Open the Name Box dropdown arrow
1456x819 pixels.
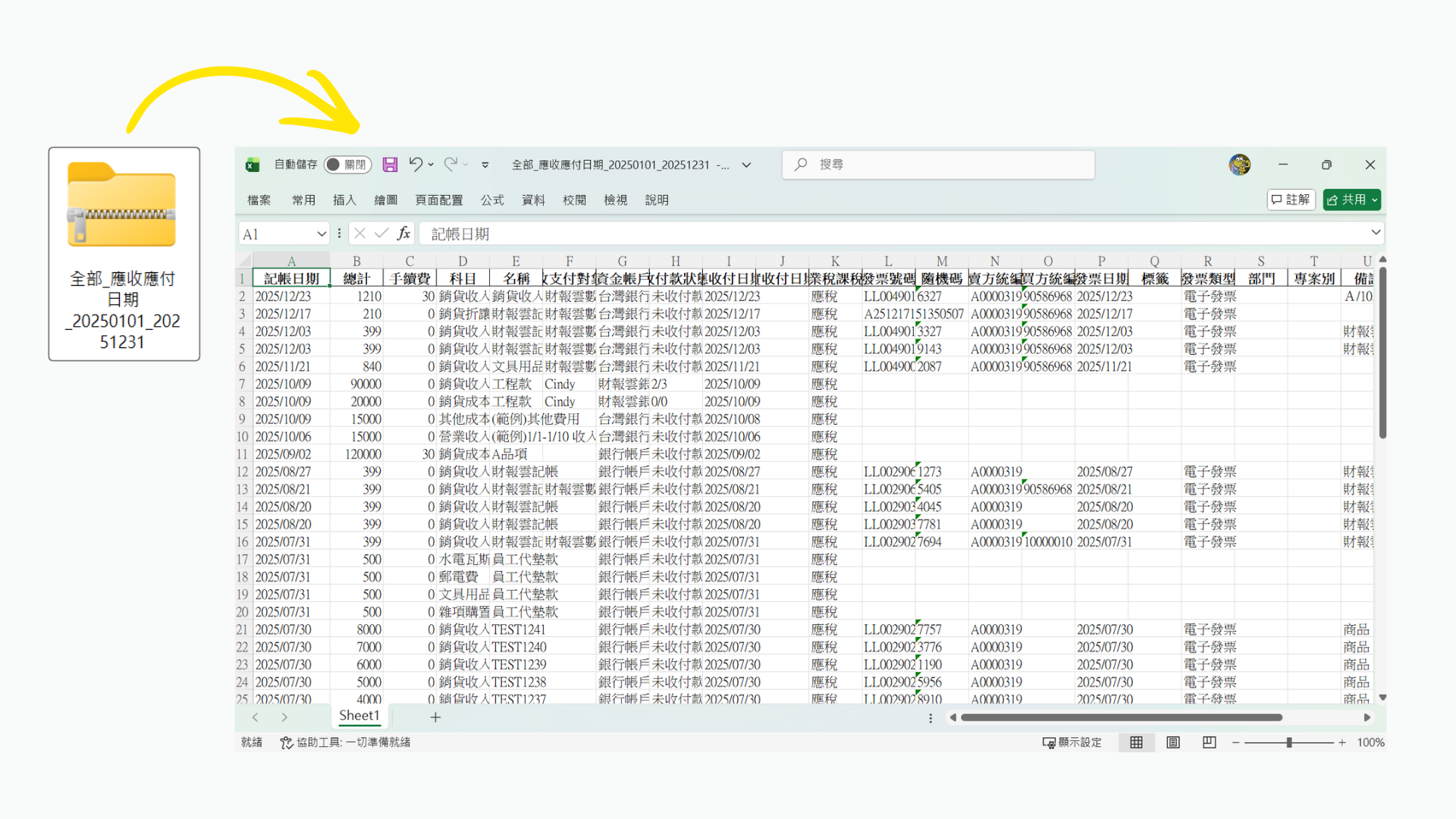(x=322, y=234)
